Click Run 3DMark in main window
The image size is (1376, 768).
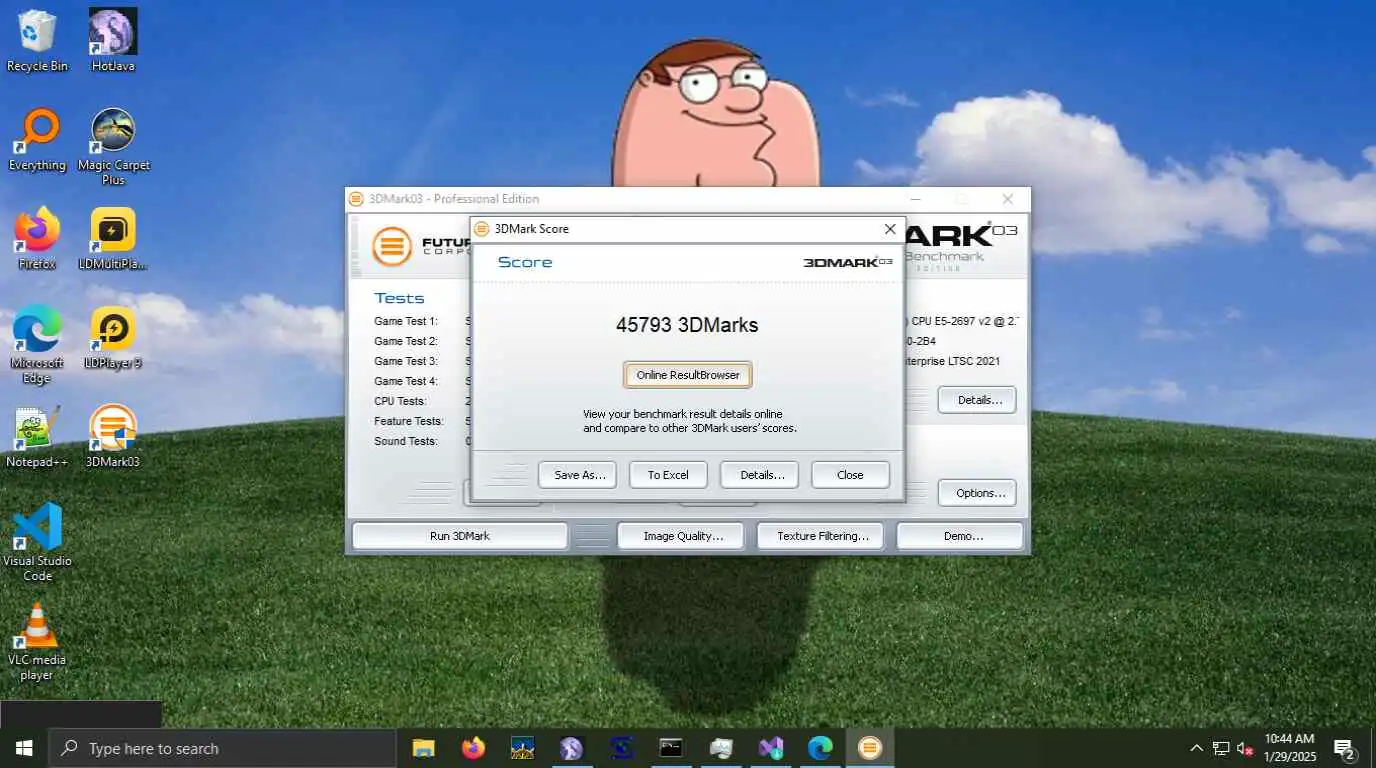point(460,536)
